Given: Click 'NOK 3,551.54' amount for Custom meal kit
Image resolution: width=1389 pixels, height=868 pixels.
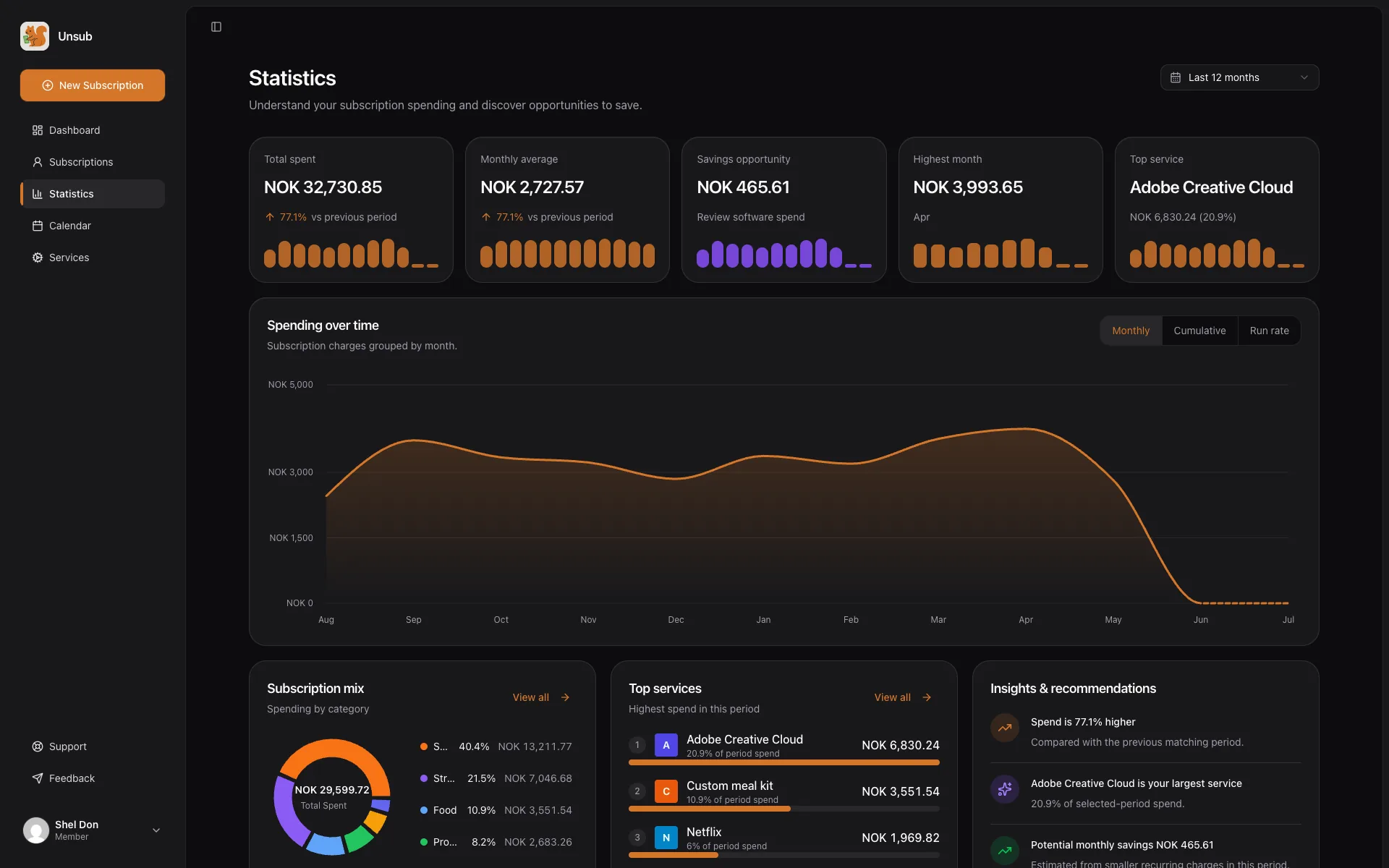Looking at the screenshot, I should pyautogui.click(x=901, y=791).
